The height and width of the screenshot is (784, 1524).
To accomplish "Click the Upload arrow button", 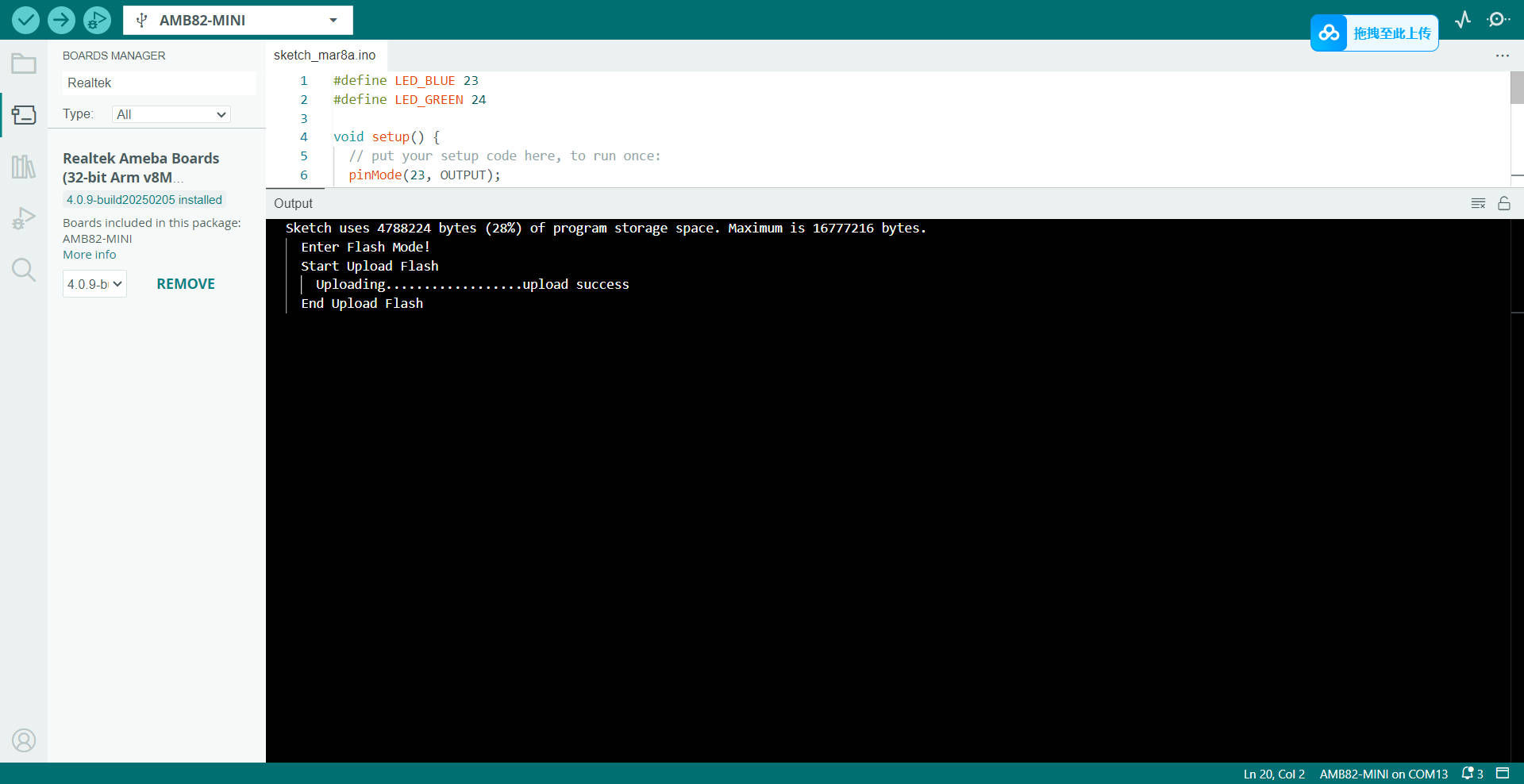I will click(x=61, y=20).
